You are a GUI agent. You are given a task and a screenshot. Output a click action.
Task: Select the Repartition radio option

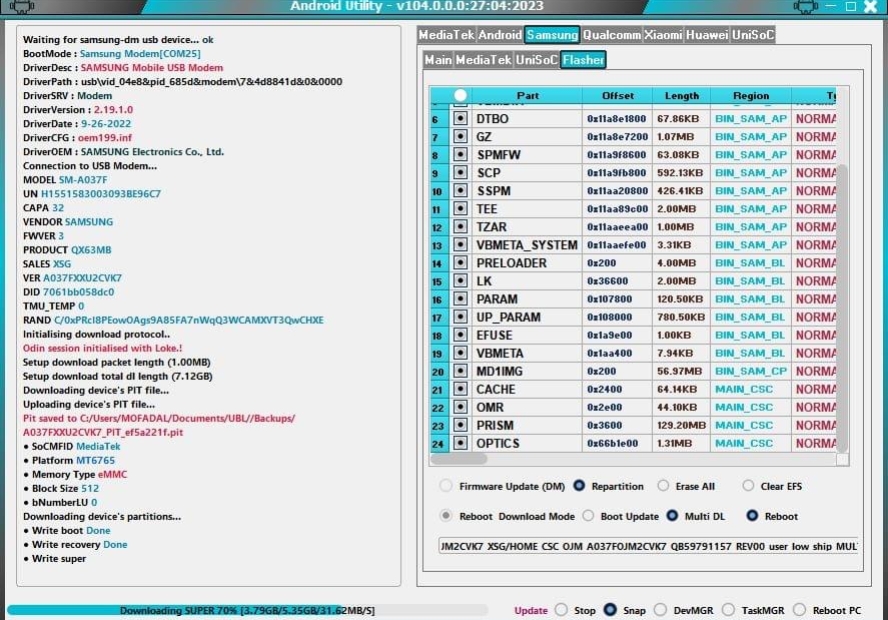pos(579,486)
